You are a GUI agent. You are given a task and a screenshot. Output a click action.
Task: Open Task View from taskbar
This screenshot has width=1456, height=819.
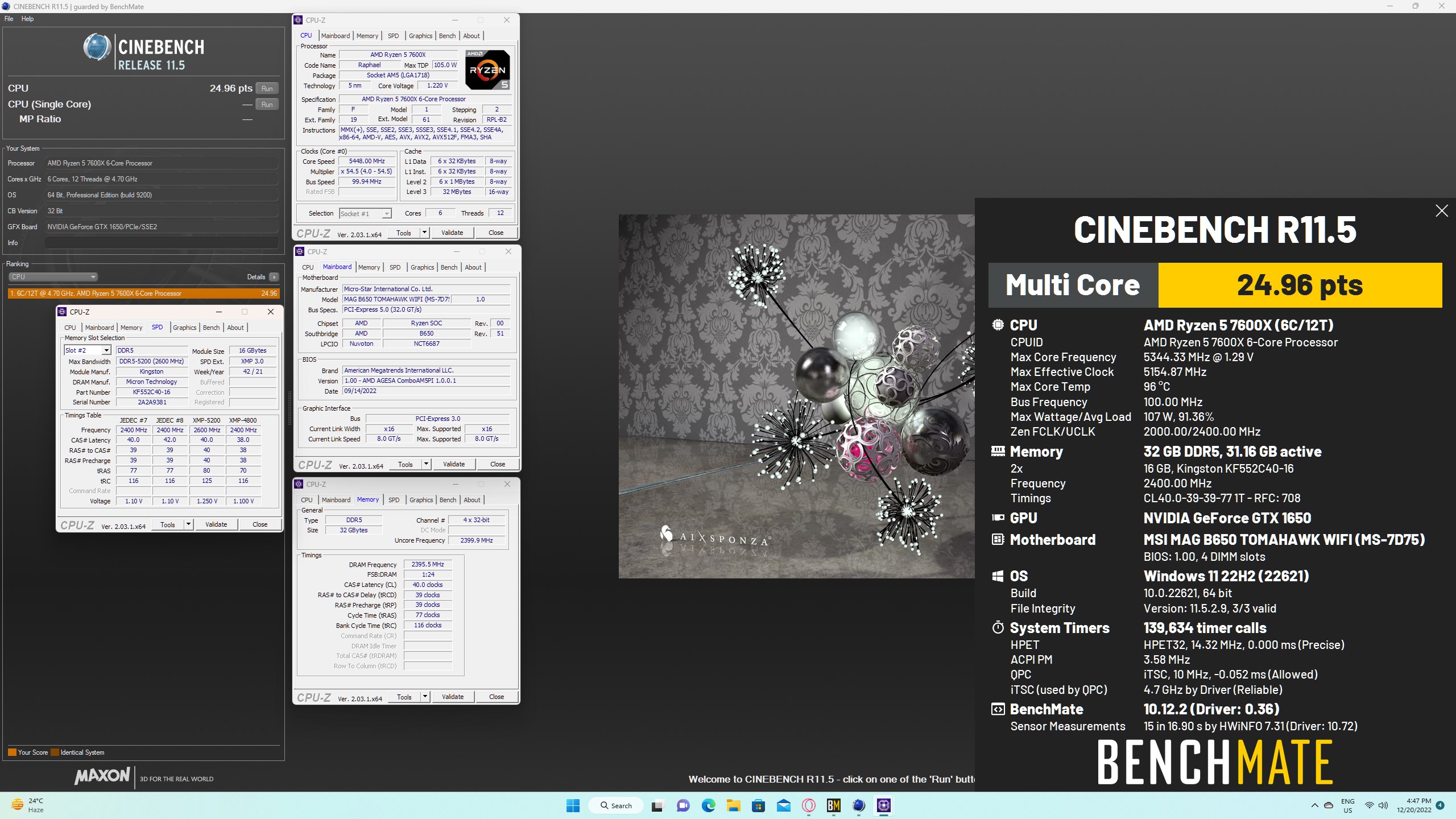coord(657,805)
